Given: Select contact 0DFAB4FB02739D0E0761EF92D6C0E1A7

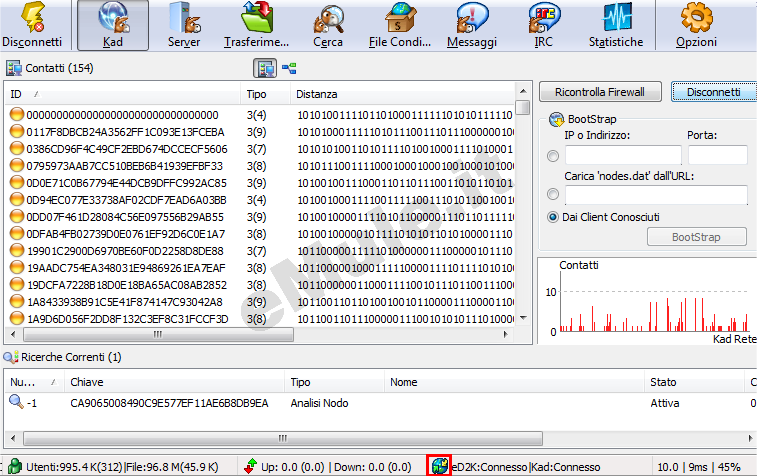Looking at the screenshot, I should pyautogui.click(x=126, y=234).
